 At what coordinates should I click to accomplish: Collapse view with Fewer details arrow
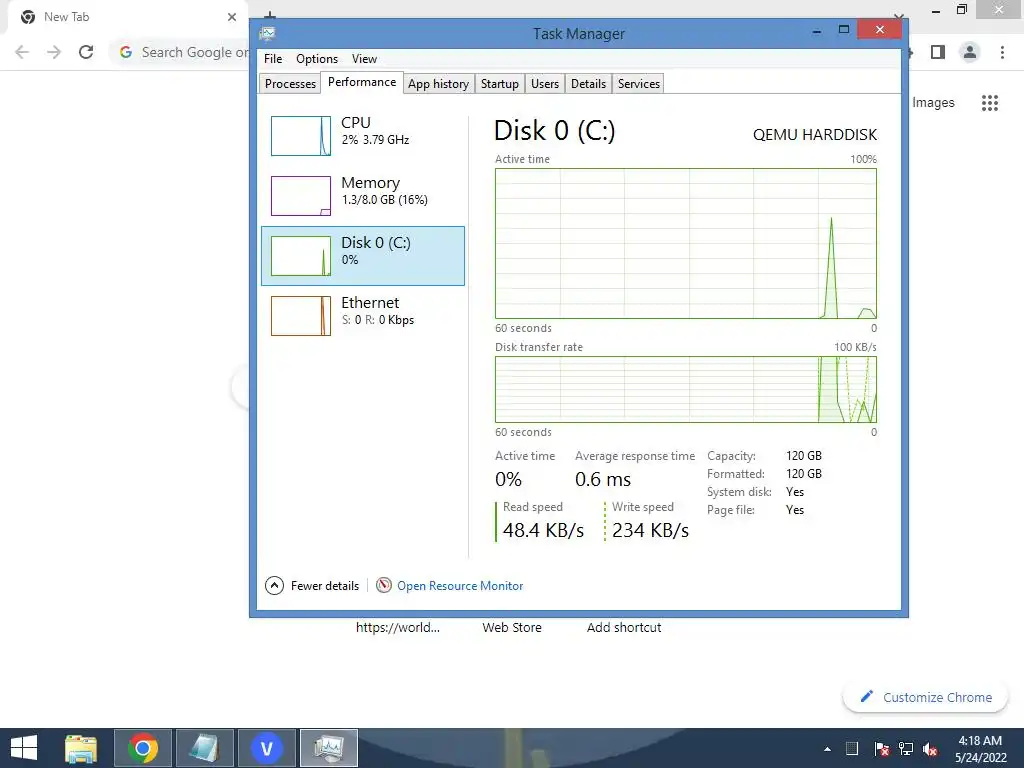(x=274, y=585)
